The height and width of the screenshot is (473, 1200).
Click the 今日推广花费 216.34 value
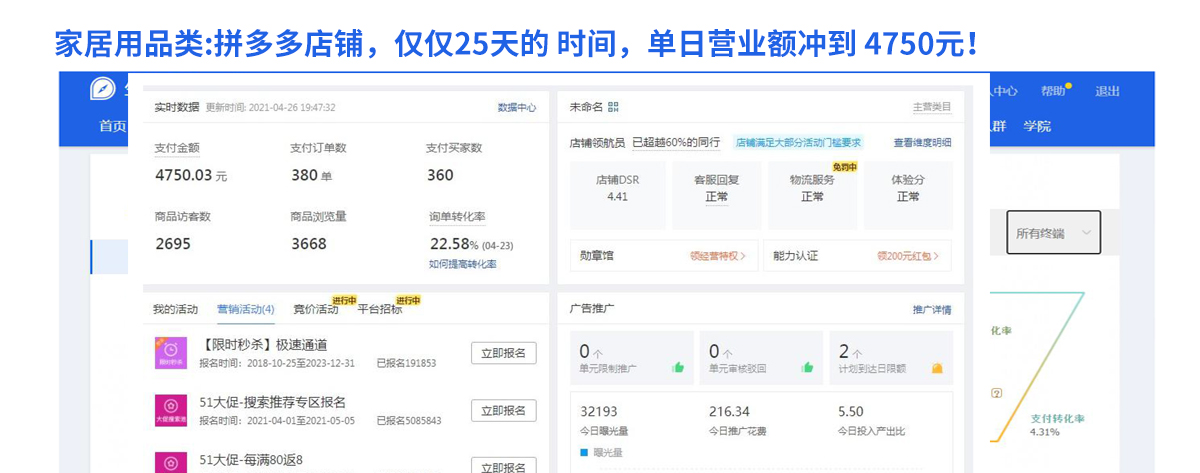coord(729,411)
